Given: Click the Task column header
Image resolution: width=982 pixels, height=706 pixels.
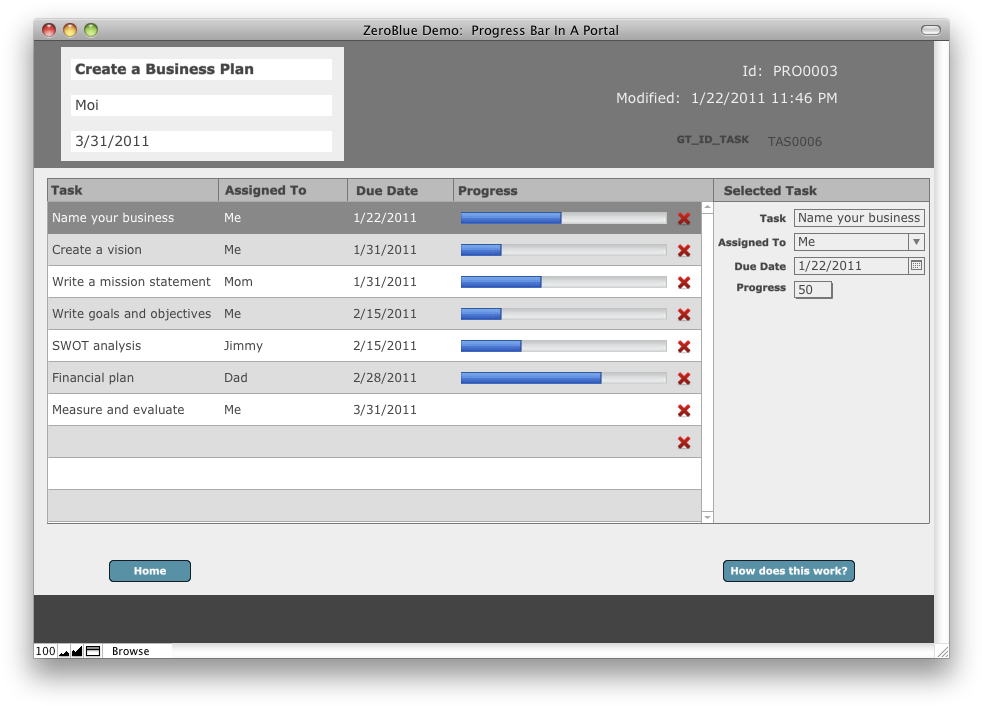Looking at the screenshot, I should pos(133,190).
